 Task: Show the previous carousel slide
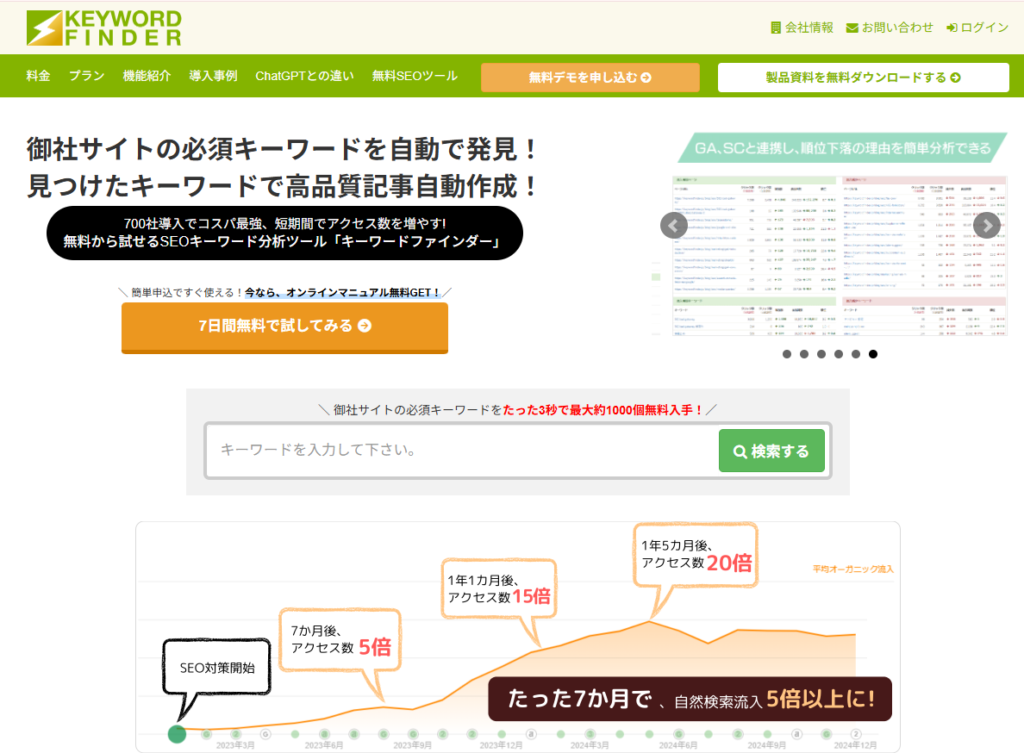(673, 225)
